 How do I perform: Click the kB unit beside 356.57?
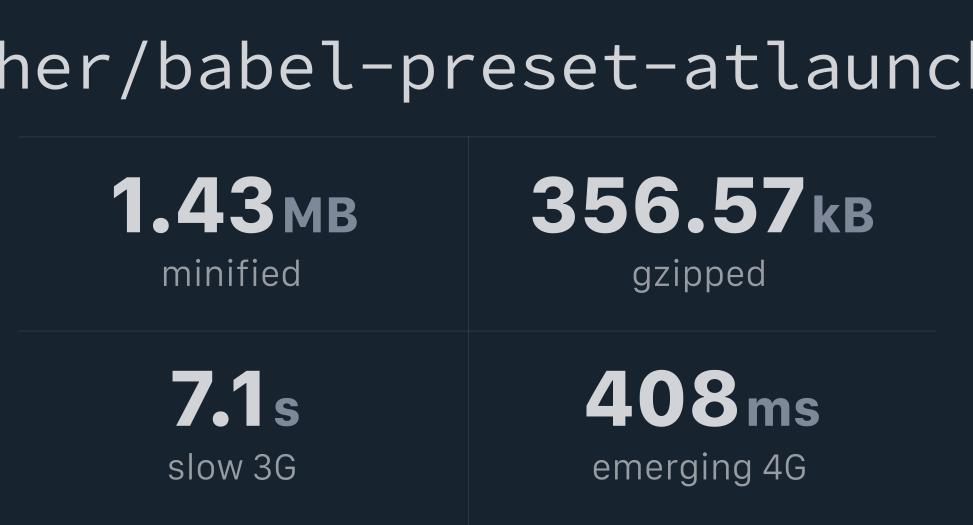pos(843,215)
